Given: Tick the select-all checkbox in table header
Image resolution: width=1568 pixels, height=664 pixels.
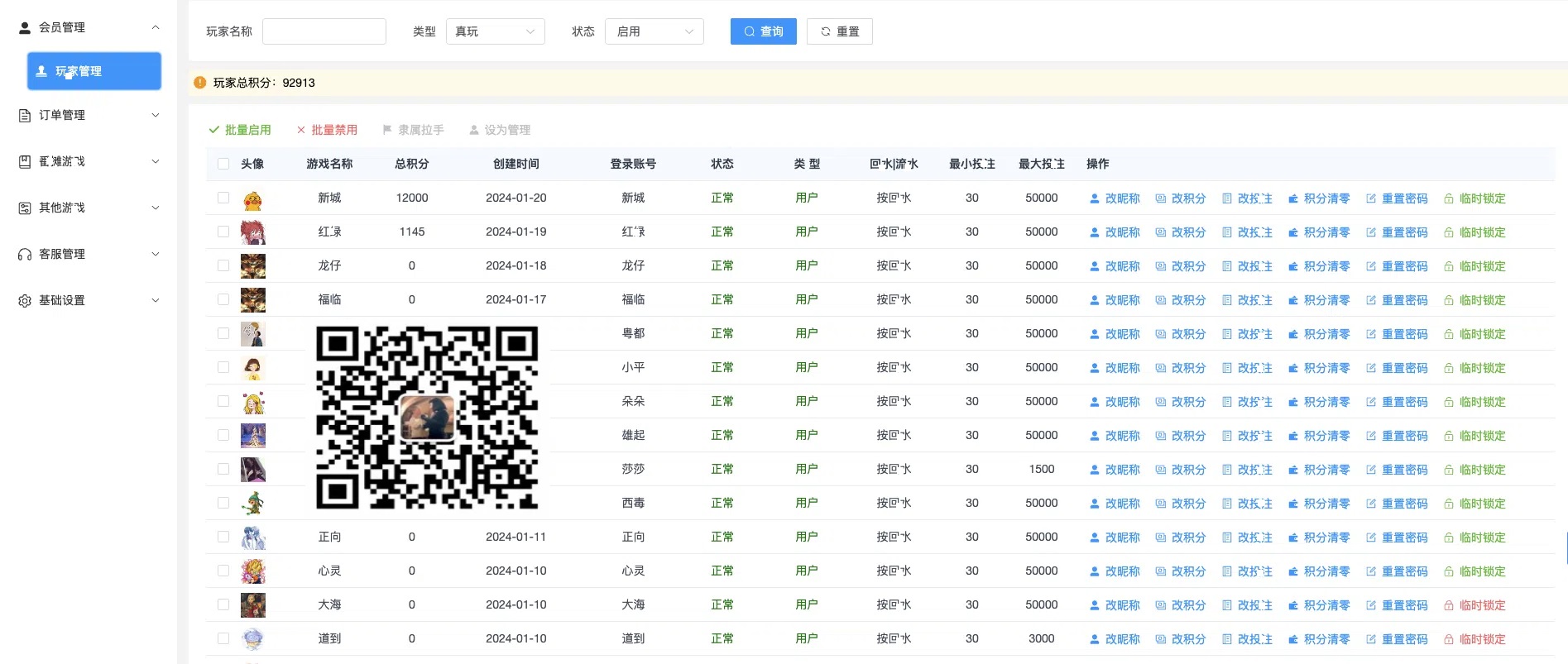Looking at the screenshot, I should (223, 164).
